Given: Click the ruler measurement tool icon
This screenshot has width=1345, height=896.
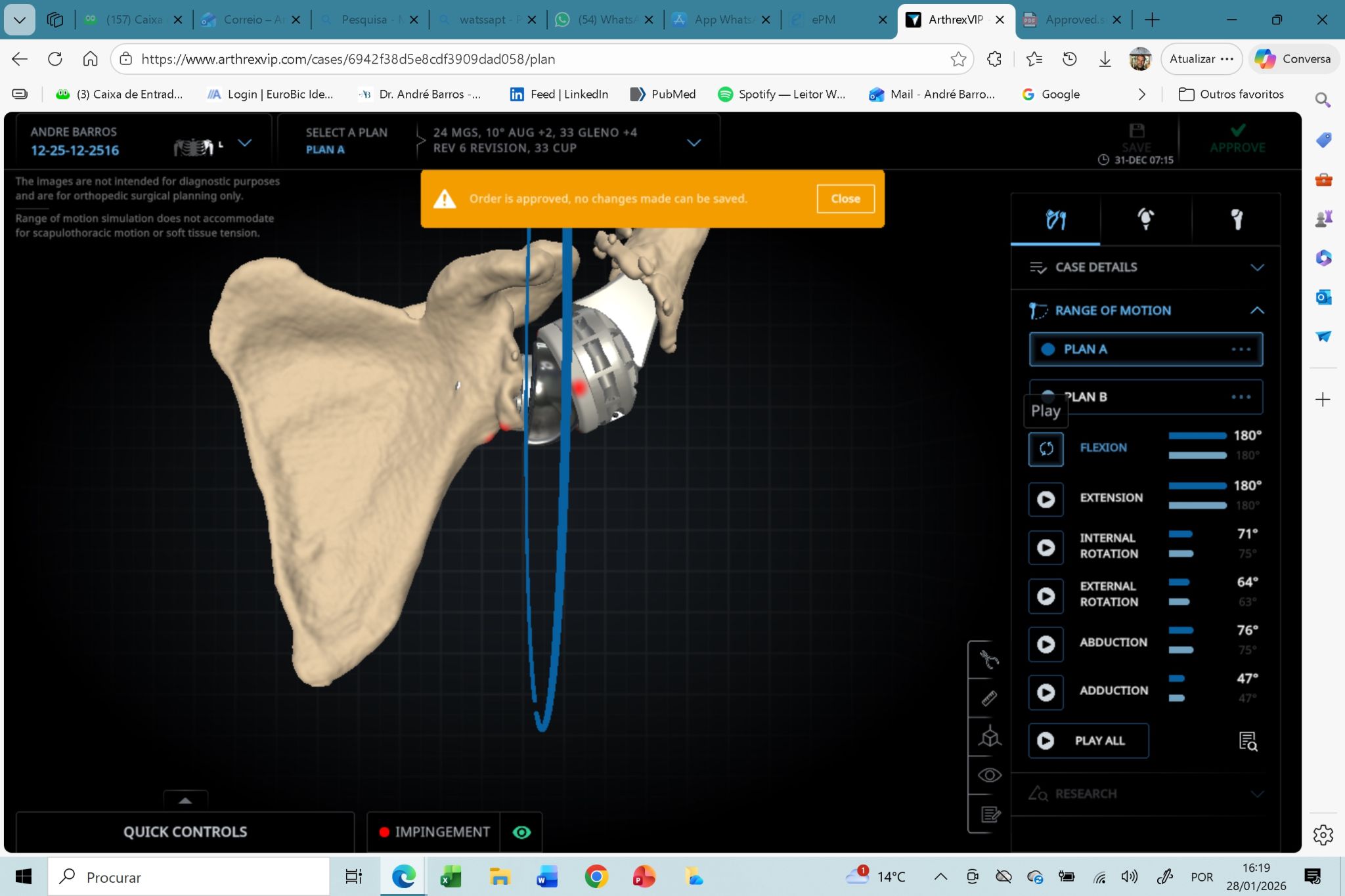Looking at the screenshot, I should pos(989,698).
